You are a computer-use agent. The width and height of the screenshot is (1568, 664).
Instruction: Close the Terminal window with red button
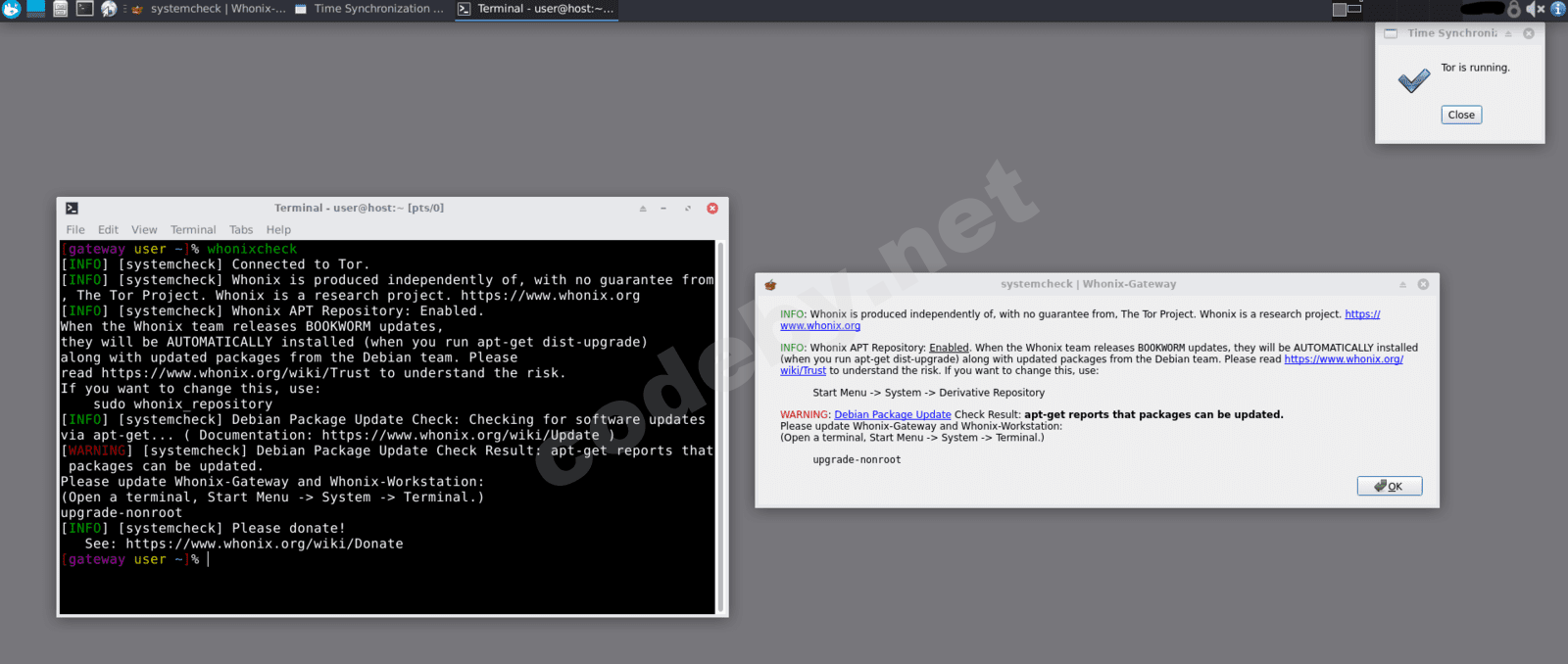[x=712, y=209]
